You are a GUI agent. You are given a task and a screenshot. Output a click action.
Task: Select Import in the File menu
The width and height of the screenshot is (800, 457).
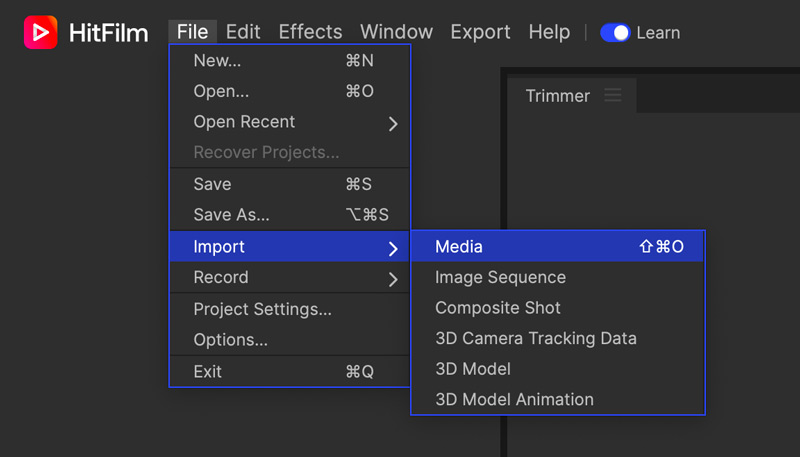(x=290, y=247)
